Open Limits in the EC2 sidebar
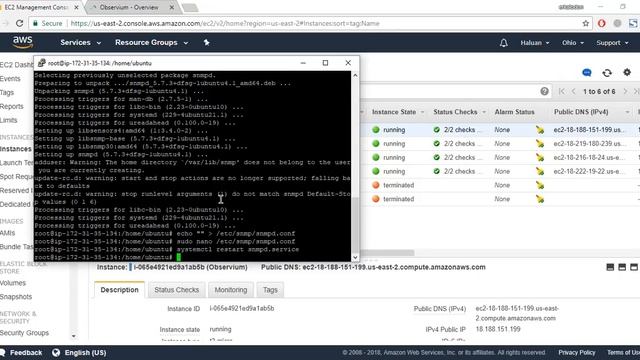 pyautogui.click(x=9, y=120)
